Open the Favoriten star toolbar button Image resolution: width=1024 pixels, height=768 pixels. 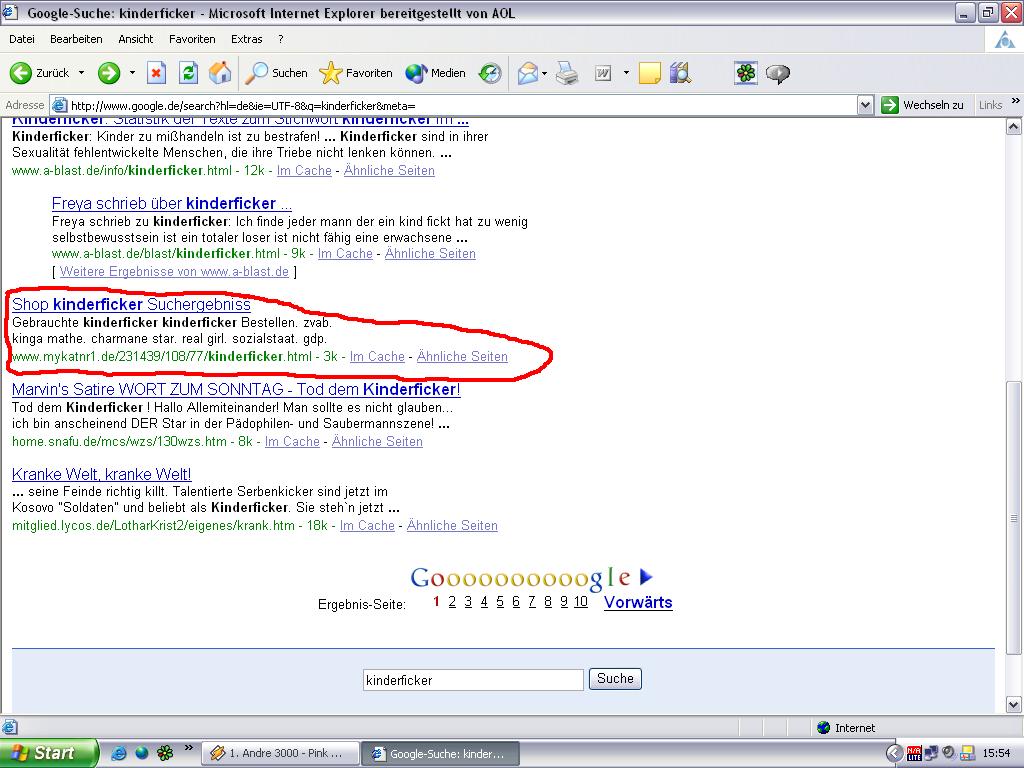coord(356,73)
